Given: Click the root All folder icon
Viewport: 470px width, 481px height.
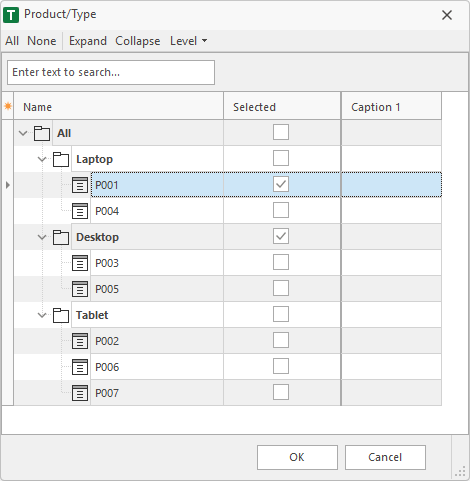Looking at the screenshot, I should pyautogui.click(x=42, y=133).
